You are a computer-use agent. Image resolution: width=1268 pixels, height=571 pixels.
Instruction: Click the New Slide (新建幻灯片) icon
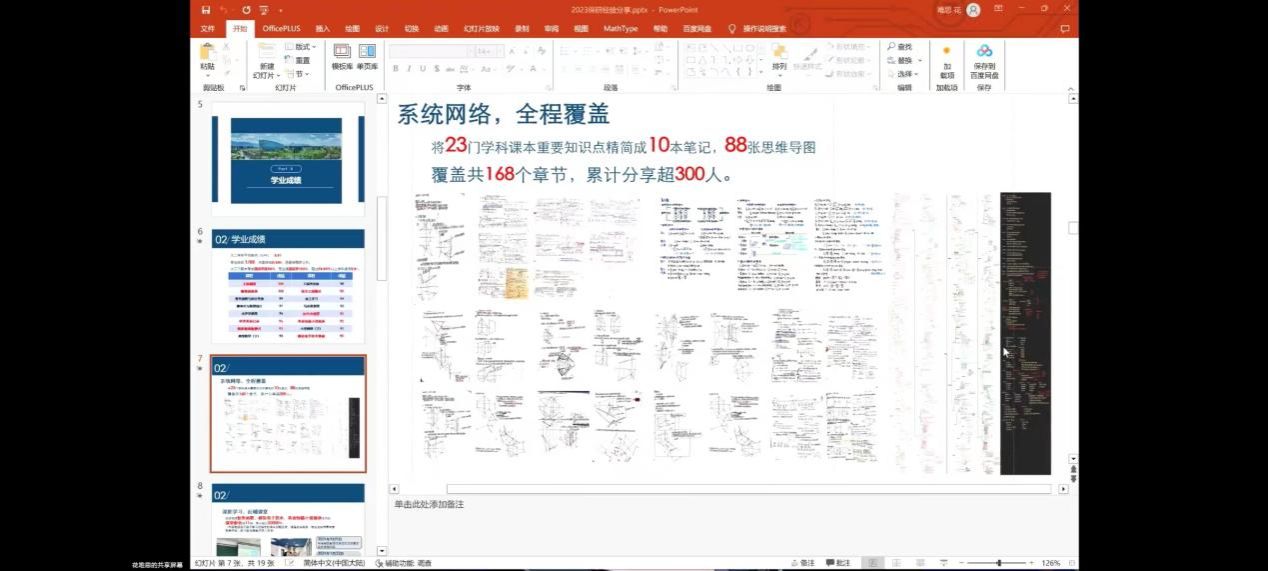coord(265,58)
